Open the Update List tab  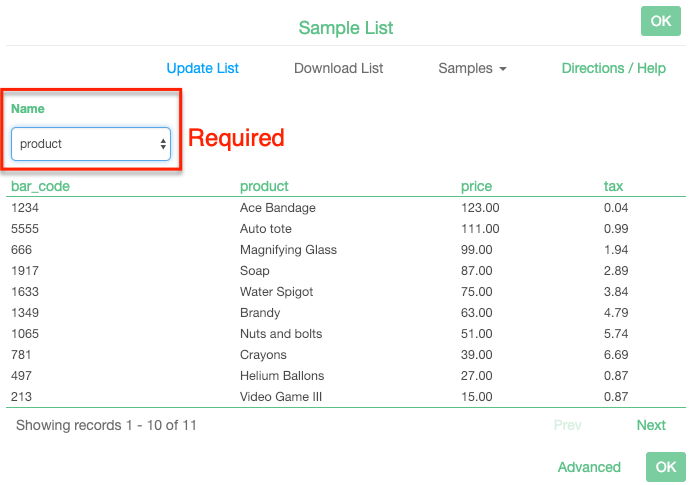pos(203,68)
